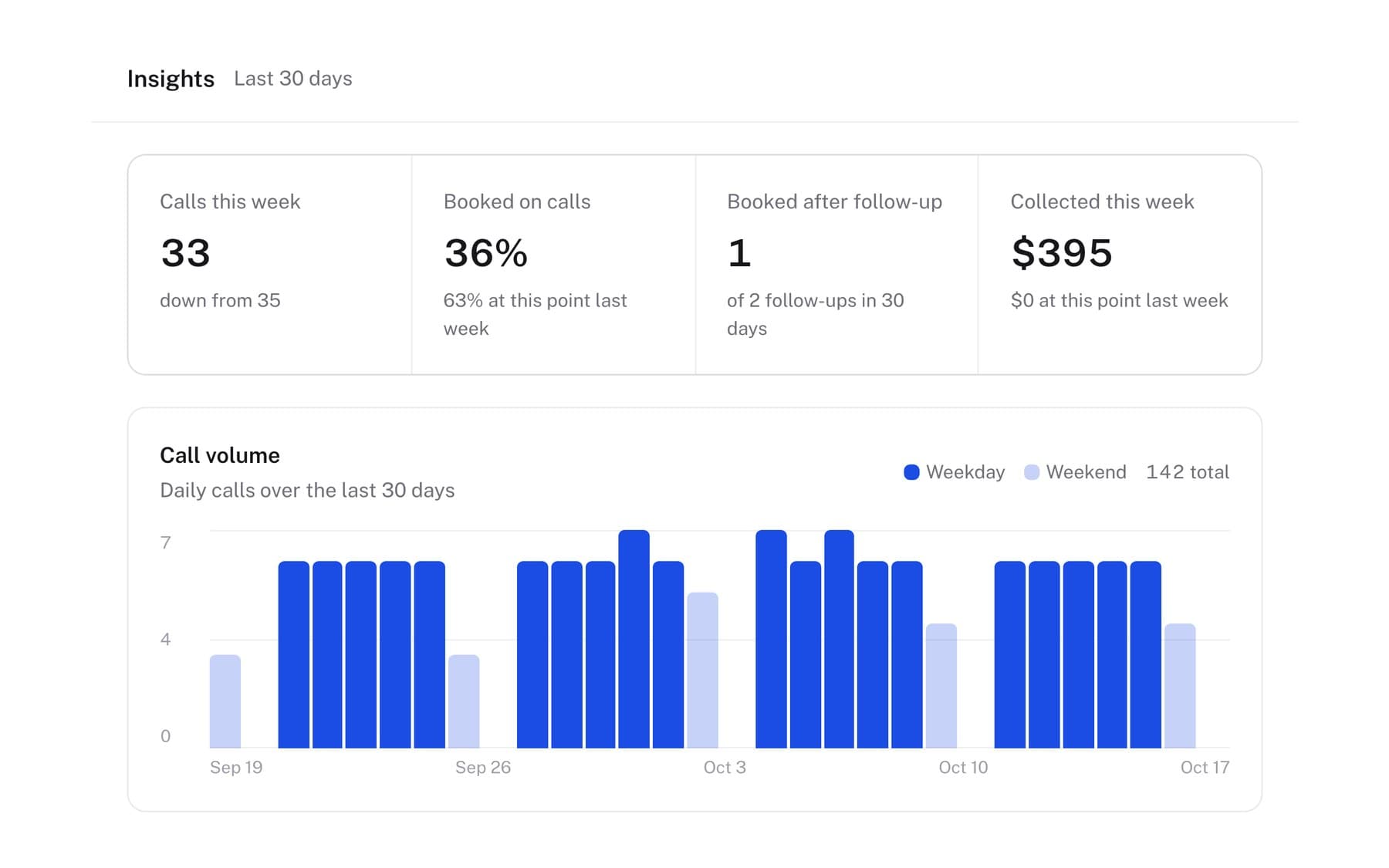This screenshot has width=1389, height=868.
Task: Click the light weekend bar above Oct 10
Action: pyautogui.click(x=941, y=686)
